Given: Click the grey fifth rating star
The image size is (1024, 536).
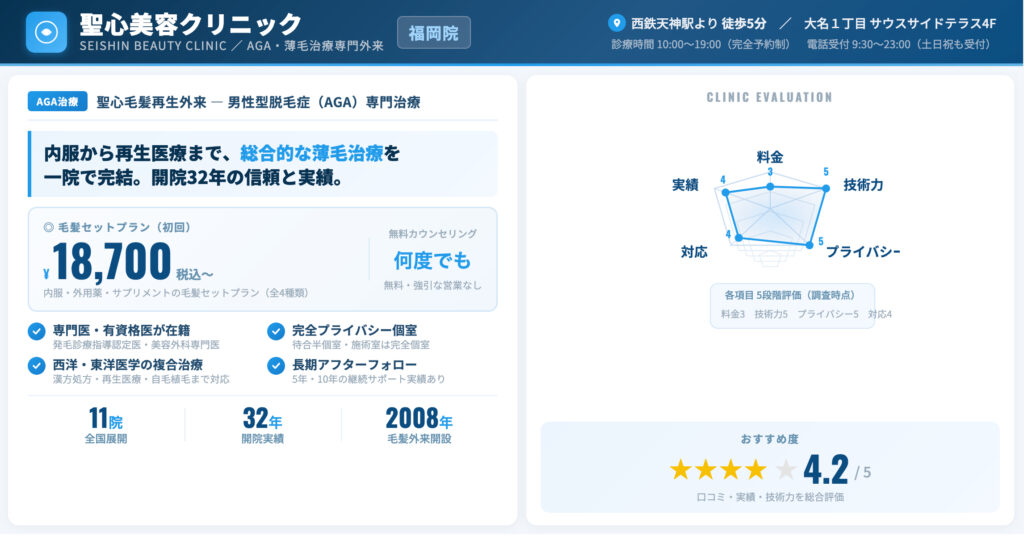Looking at the screenshot, I should point(786,469).
